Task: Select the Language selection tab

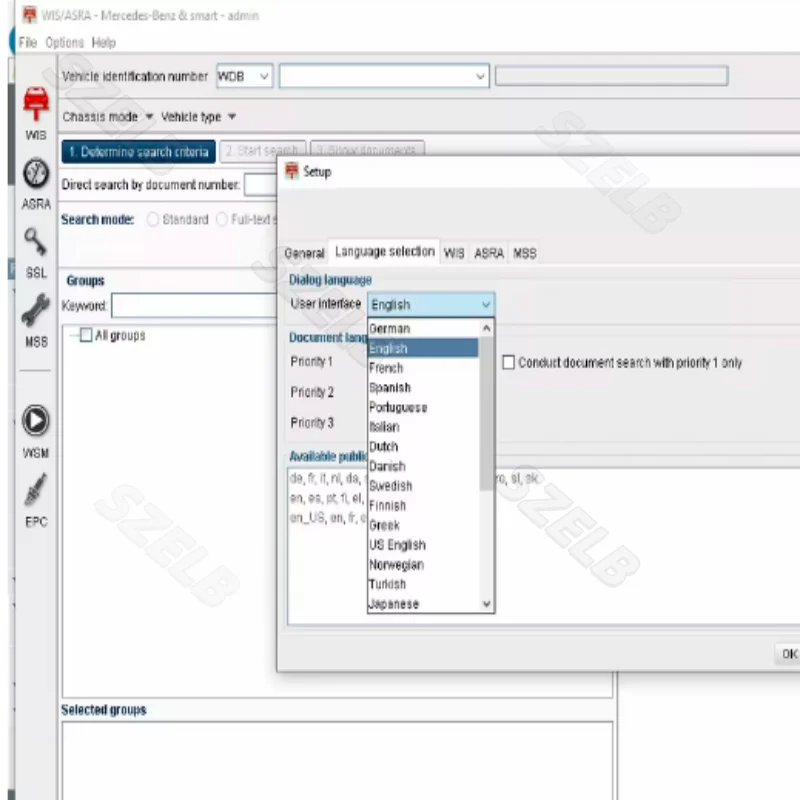Action: (x=385, y=252)
